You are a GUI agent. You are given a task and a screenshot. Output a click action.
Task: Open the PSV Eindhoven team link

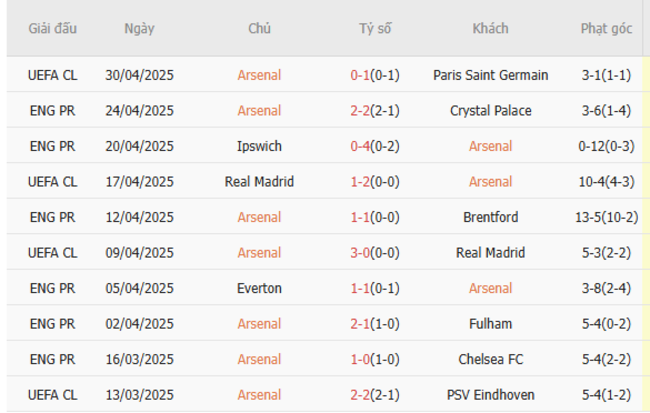point(490,395)
